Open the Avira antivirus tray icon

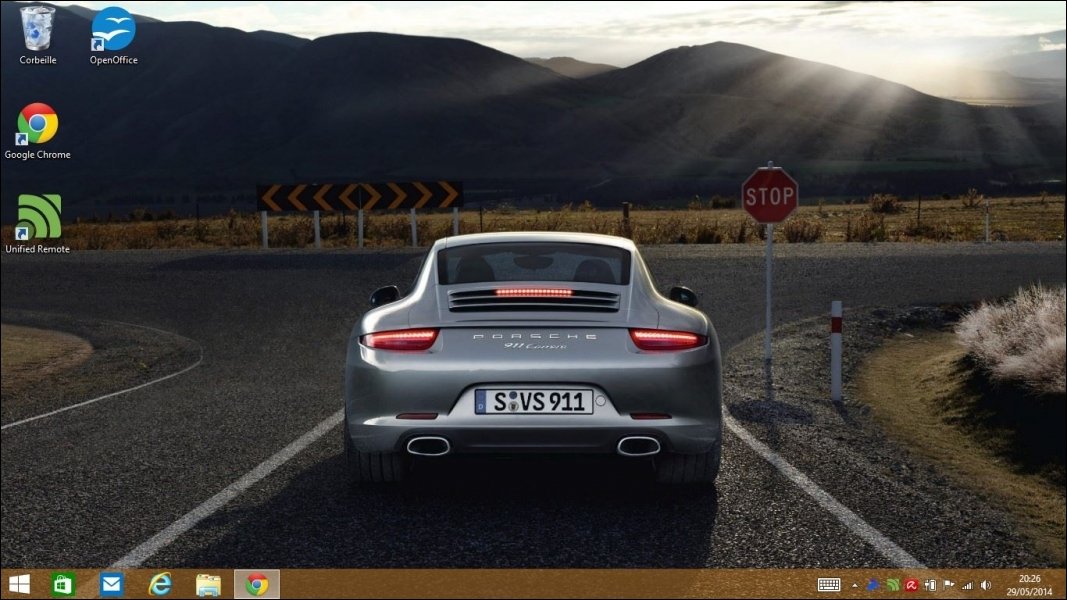[912, 585]
